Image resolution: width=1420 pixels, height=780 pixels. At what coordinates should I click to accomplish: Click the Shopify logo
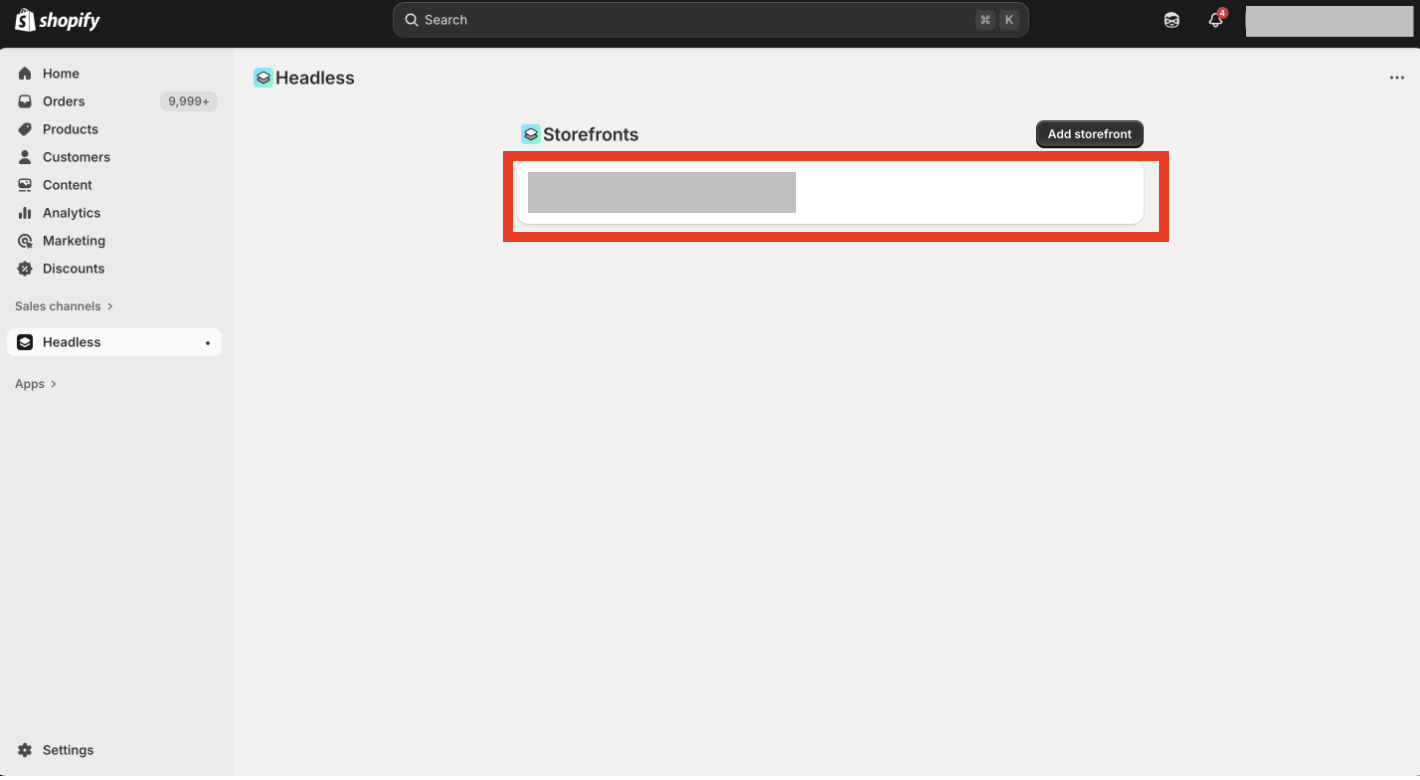click(x=58, y=20)
